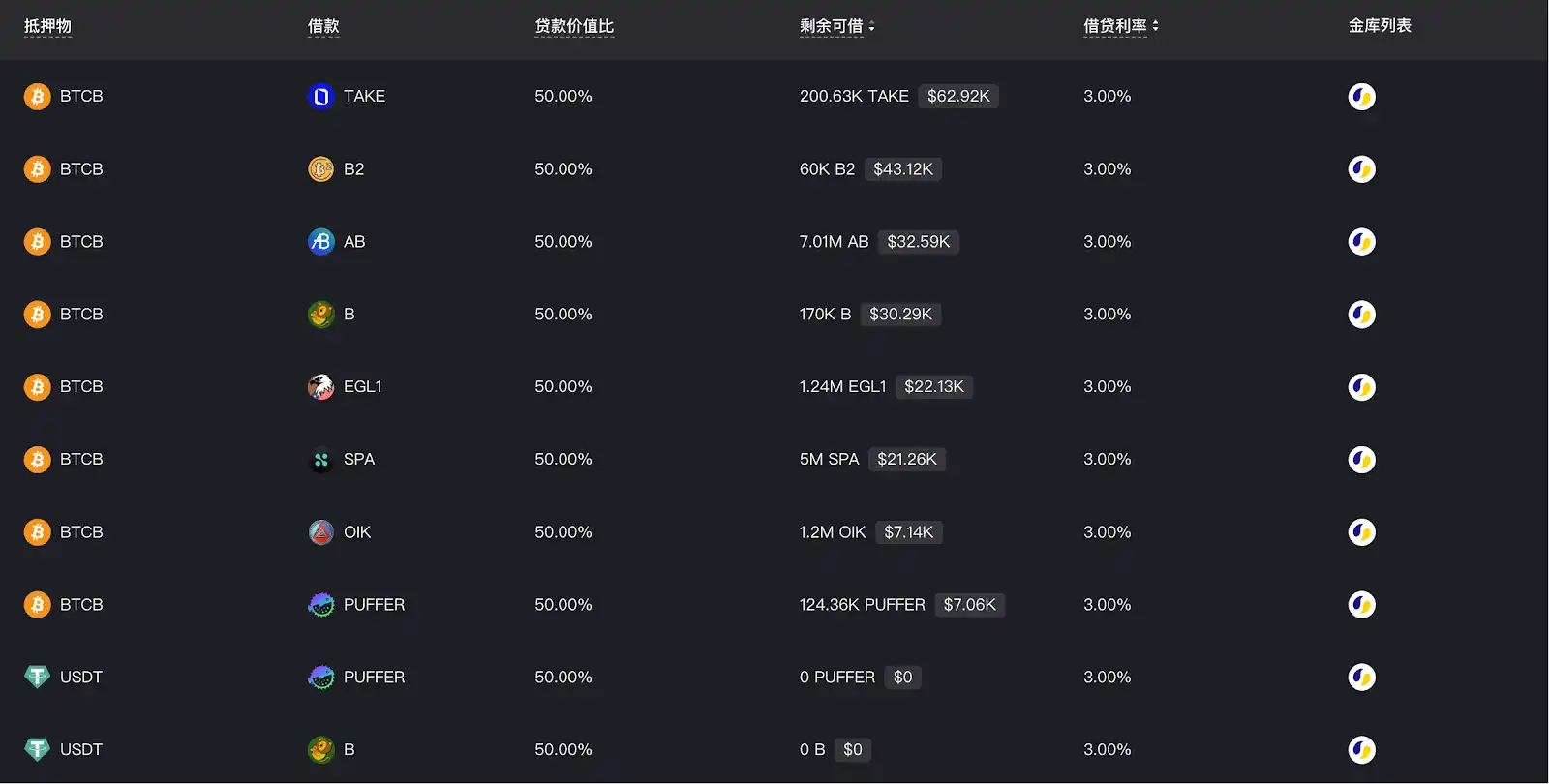Click the OIK token icon
The image size is (1549, 784).
point(320,532)
